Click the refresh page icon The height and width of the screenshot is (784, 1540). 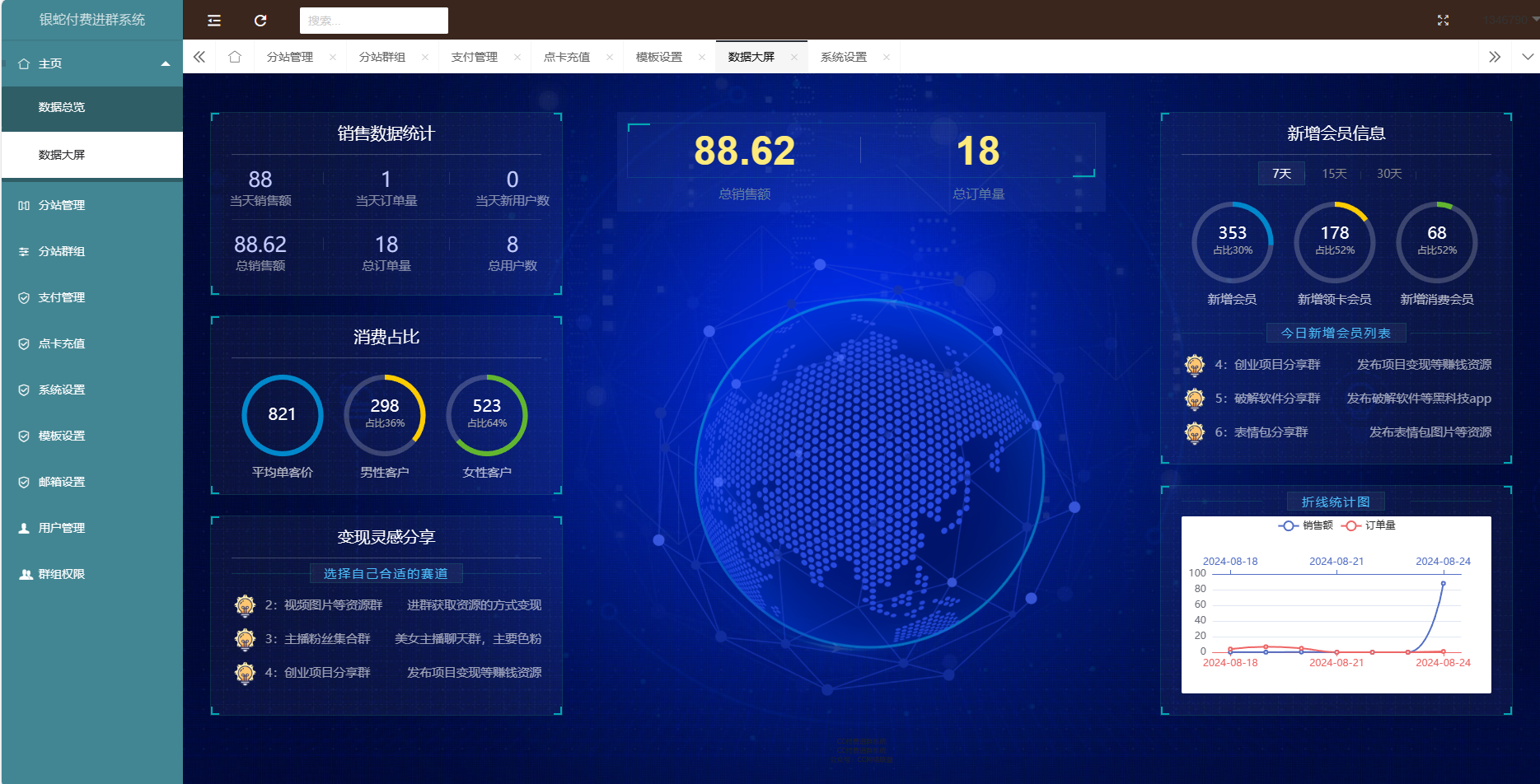[260, 21]
